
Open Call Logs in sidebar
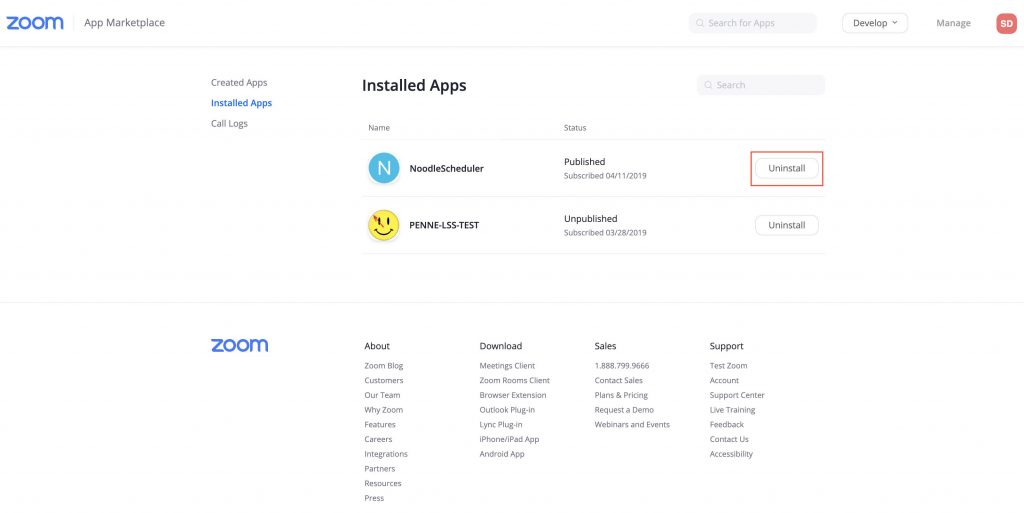tap(229, 123)
